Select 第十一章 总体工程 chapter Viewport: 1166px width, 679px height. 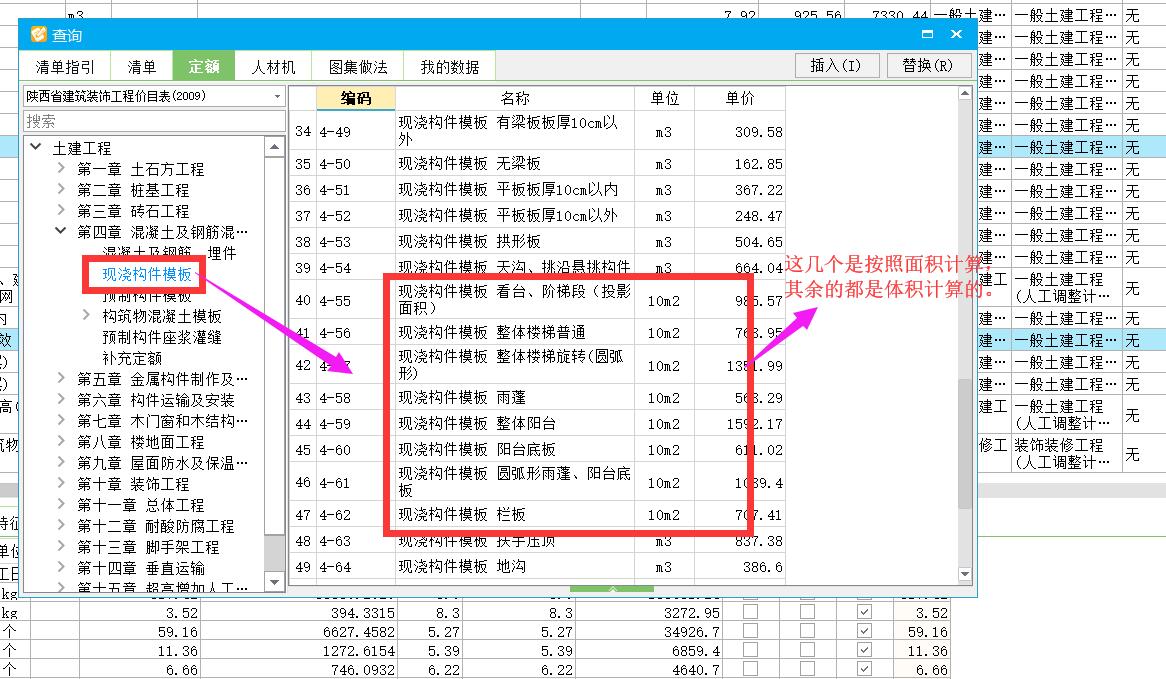point(141,505)
